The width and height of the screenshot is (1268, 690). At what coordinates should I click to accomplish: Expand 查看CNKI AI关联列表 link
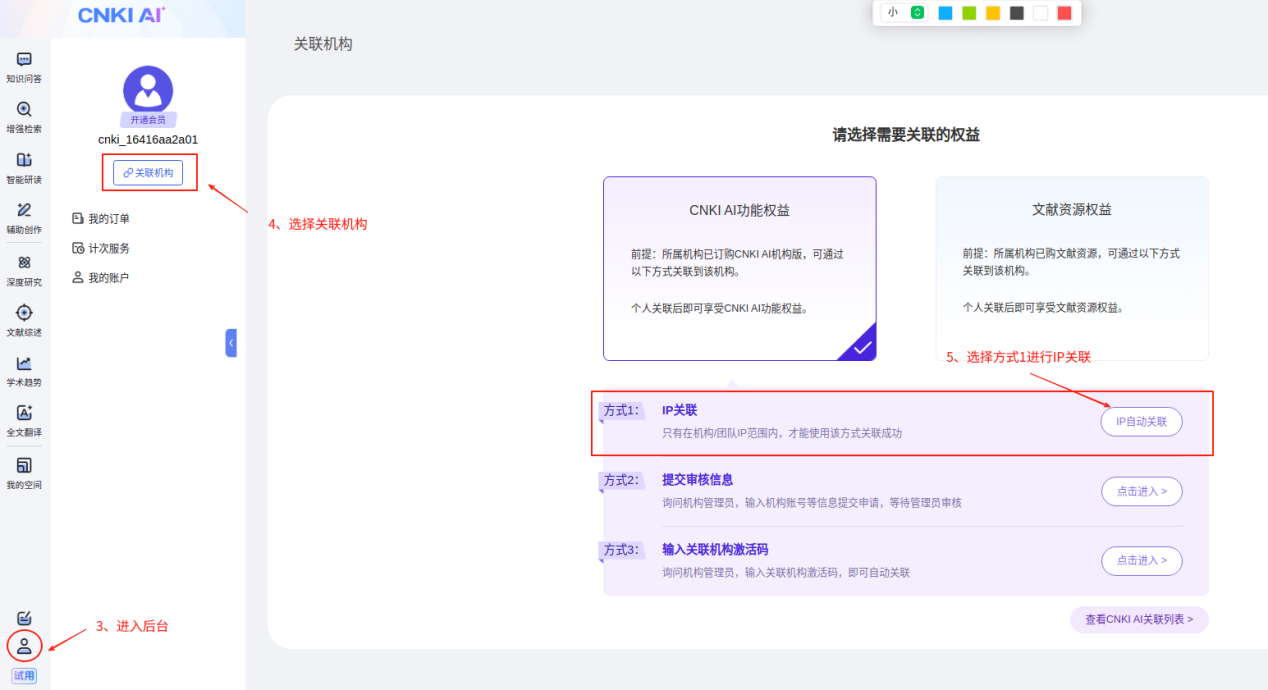coord(1139,620)
